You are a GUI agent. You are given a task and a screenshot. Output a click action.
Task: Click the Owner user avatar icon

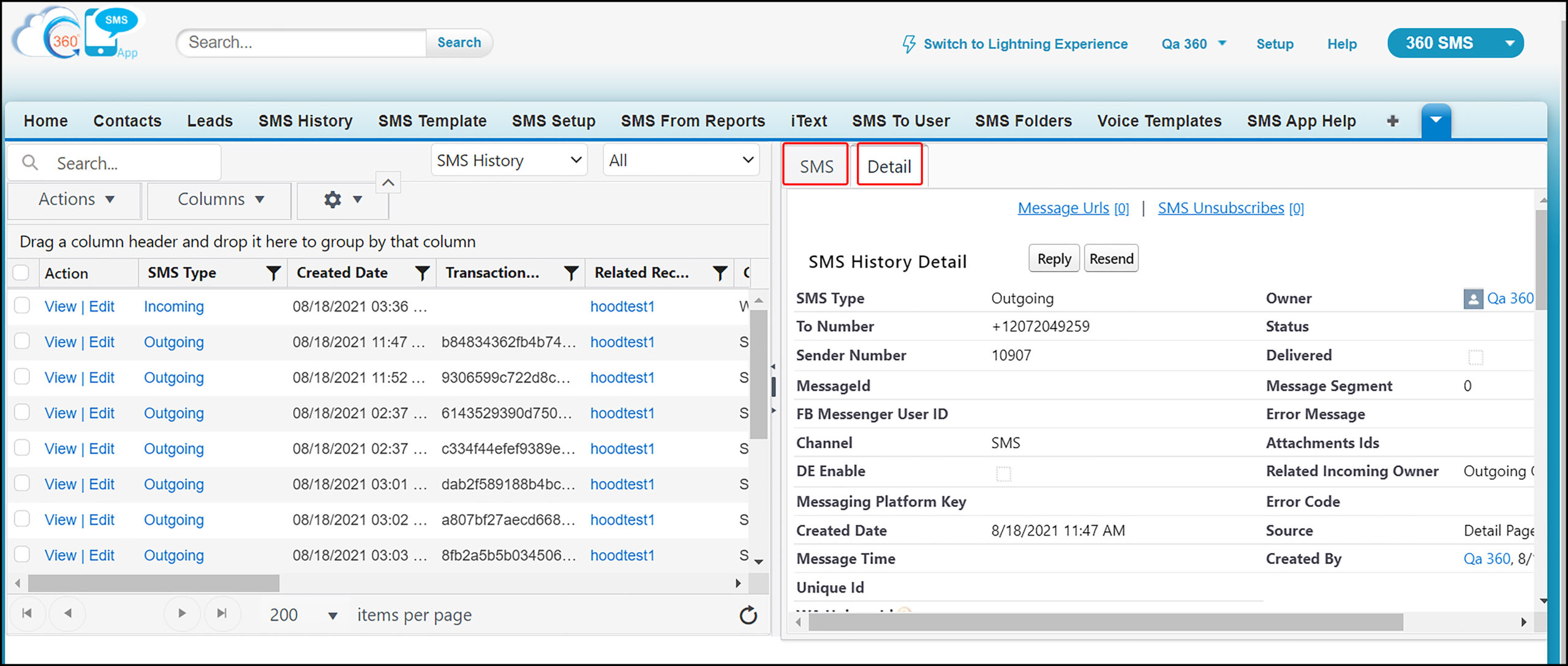coord(1473,299)
